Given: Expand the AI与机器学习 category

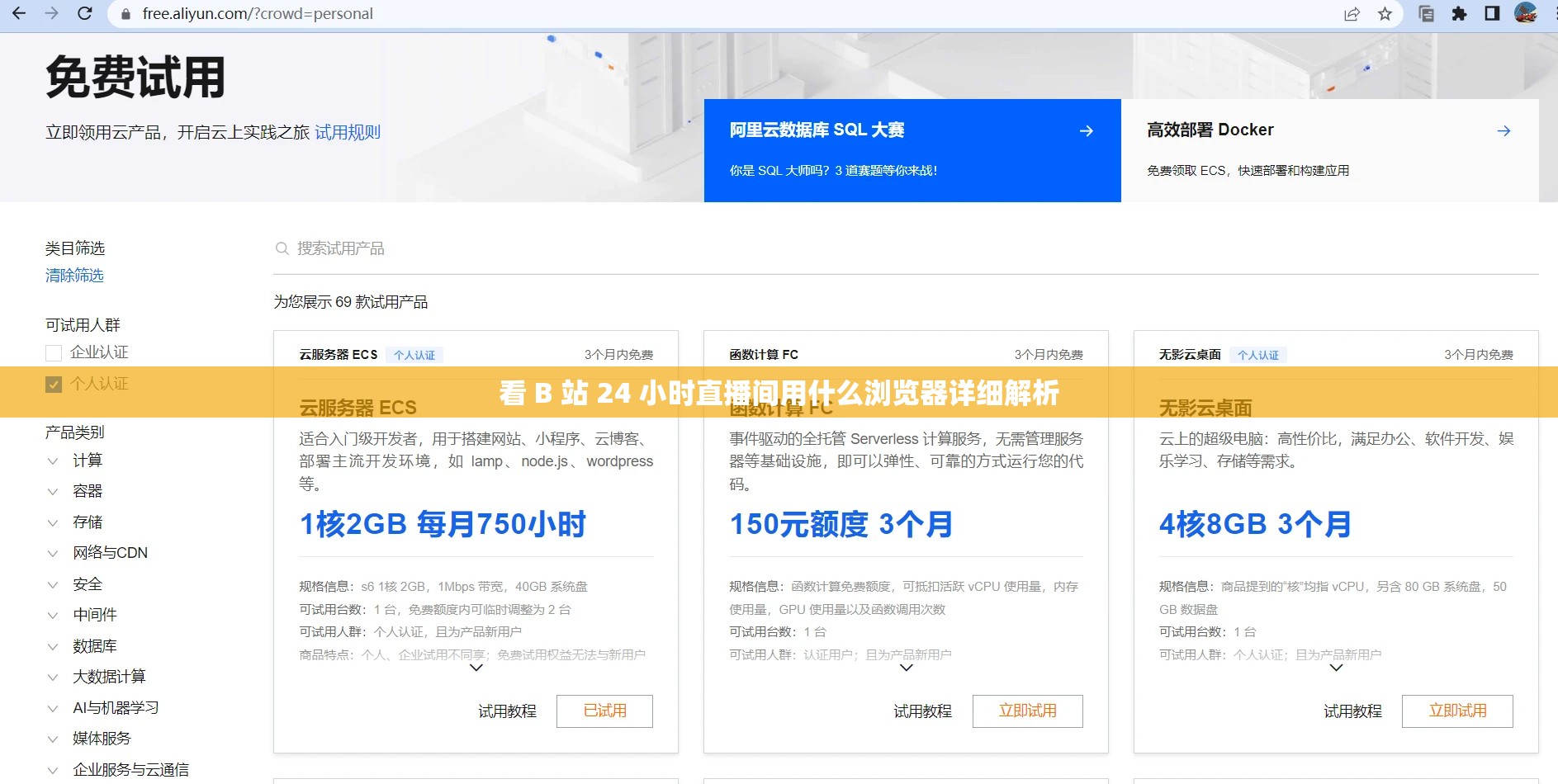Looking at the screenshot, I should pyautogui.click(x=53, y=708).
